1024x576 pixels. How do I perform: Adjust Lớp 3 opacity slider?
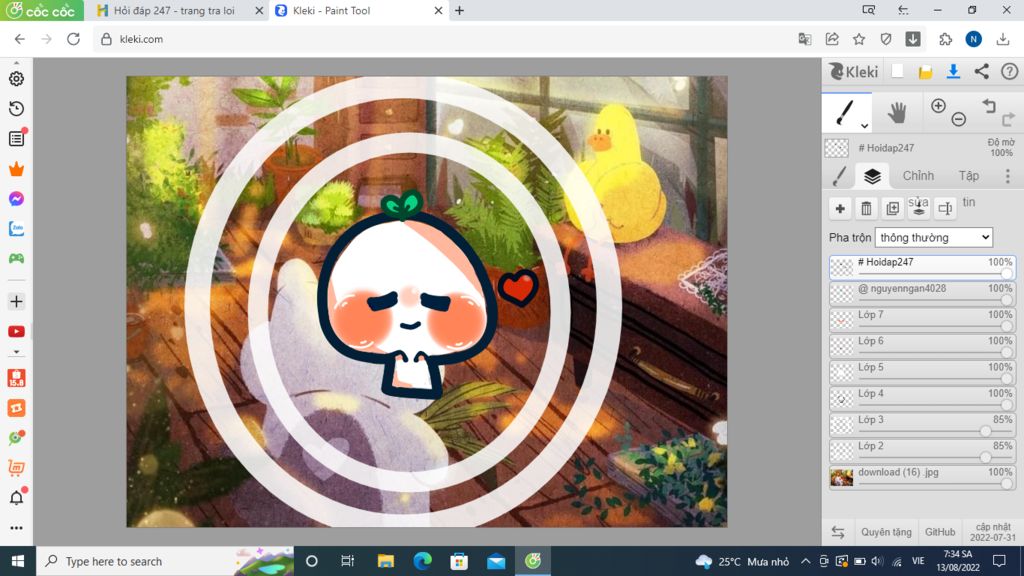coord(985,431)
